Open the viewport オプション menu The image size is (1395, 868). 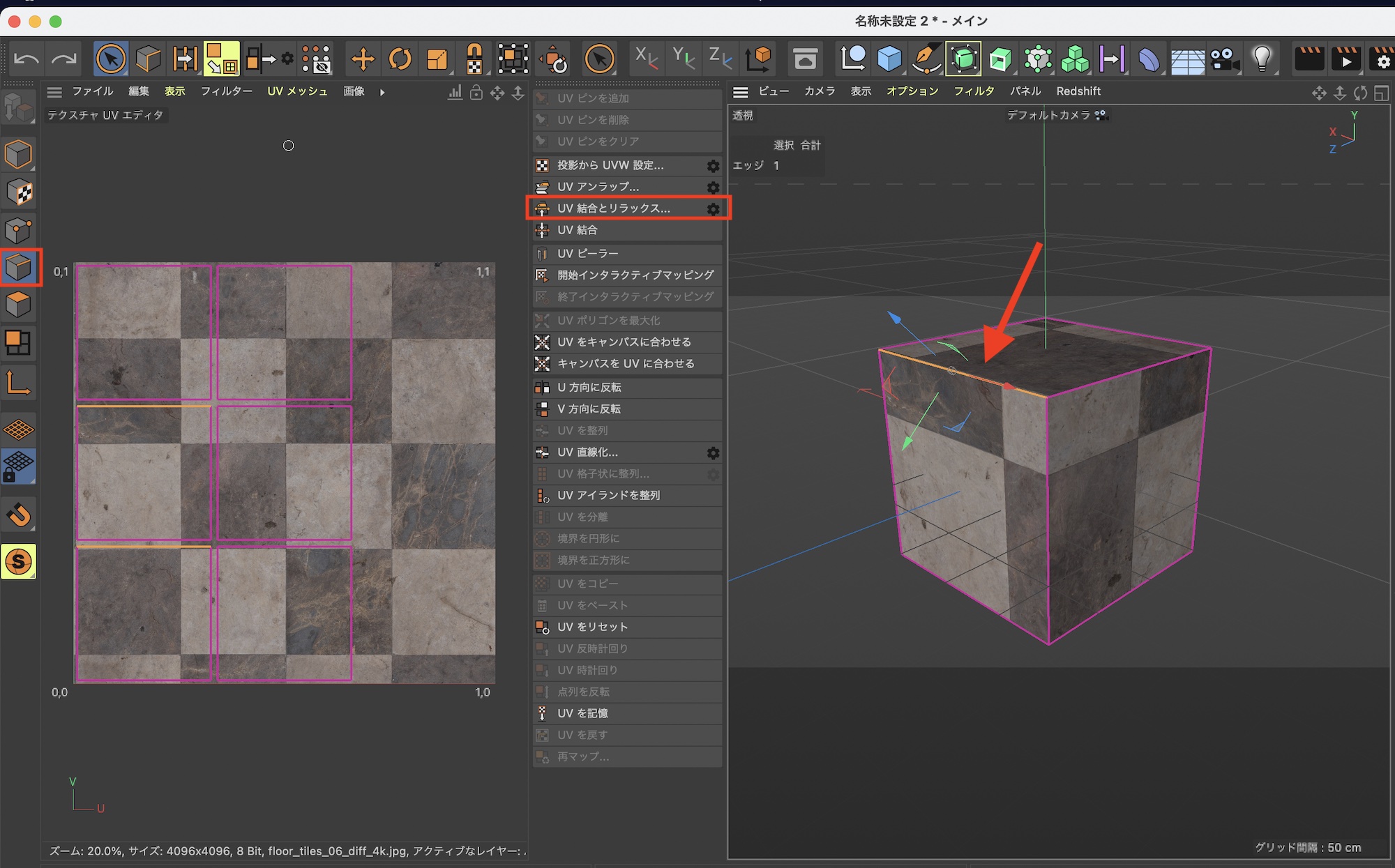point(912,91)
